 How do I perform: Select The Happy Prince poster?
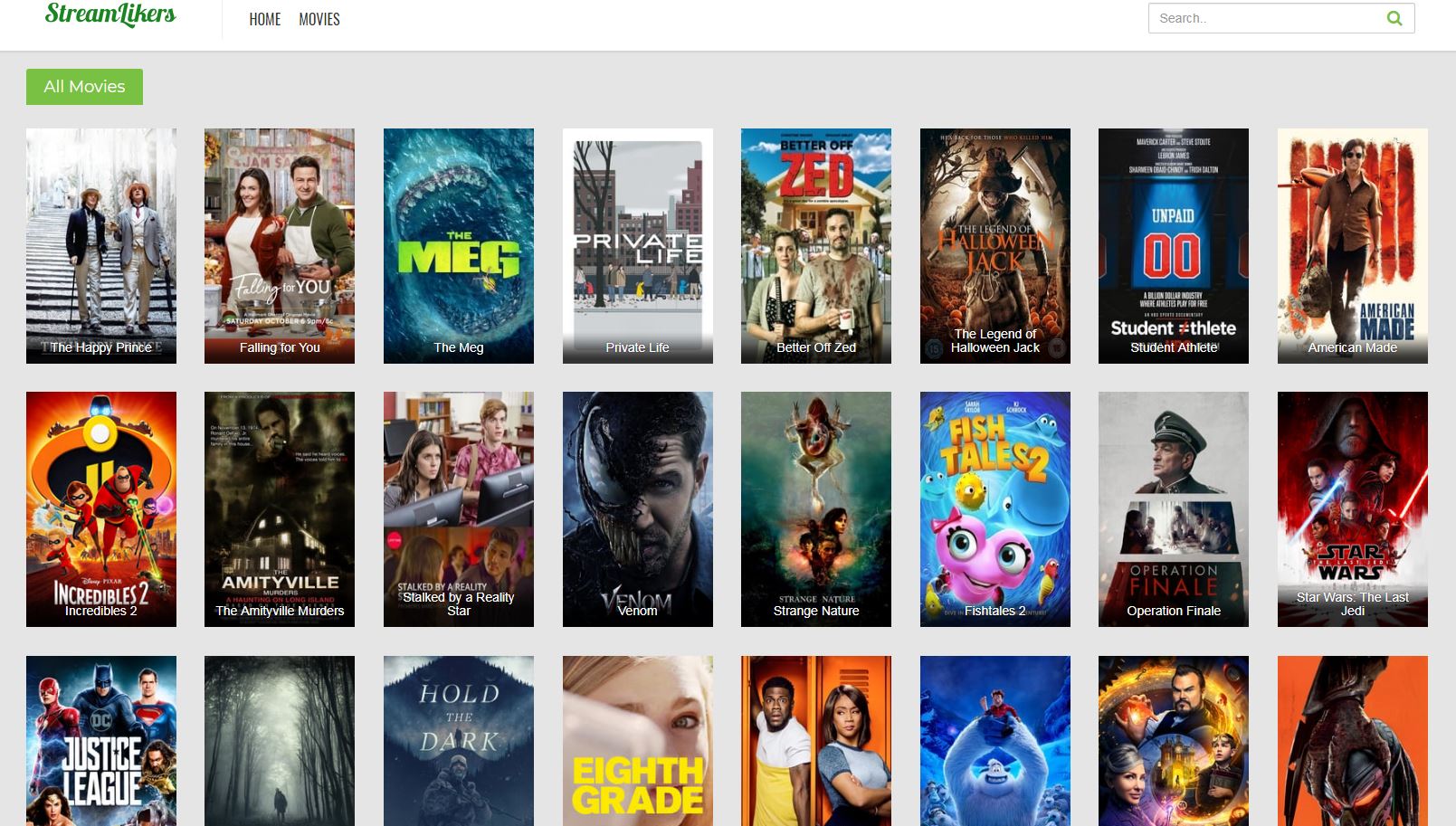(101, 245)
